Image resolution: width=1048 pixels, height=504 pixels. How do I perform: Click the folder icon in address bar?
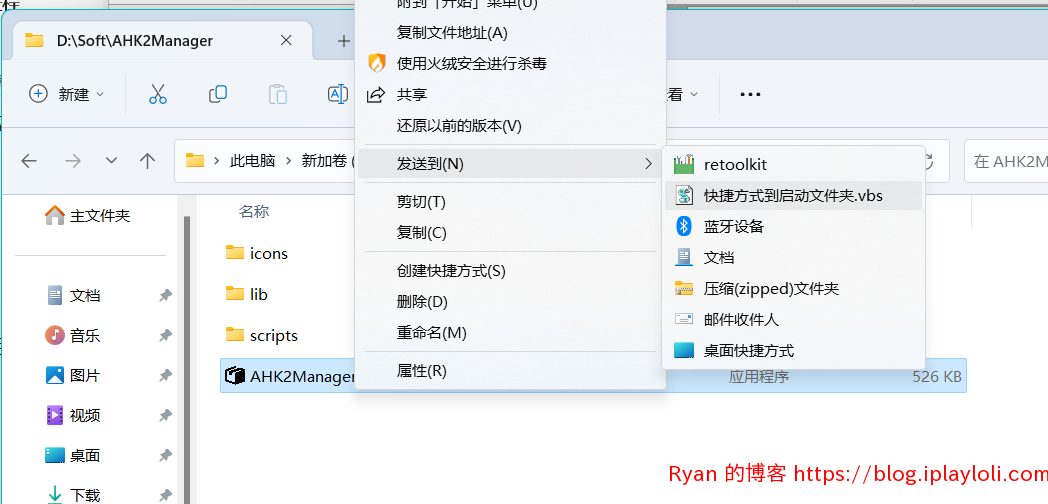click(x=194, y=160)
